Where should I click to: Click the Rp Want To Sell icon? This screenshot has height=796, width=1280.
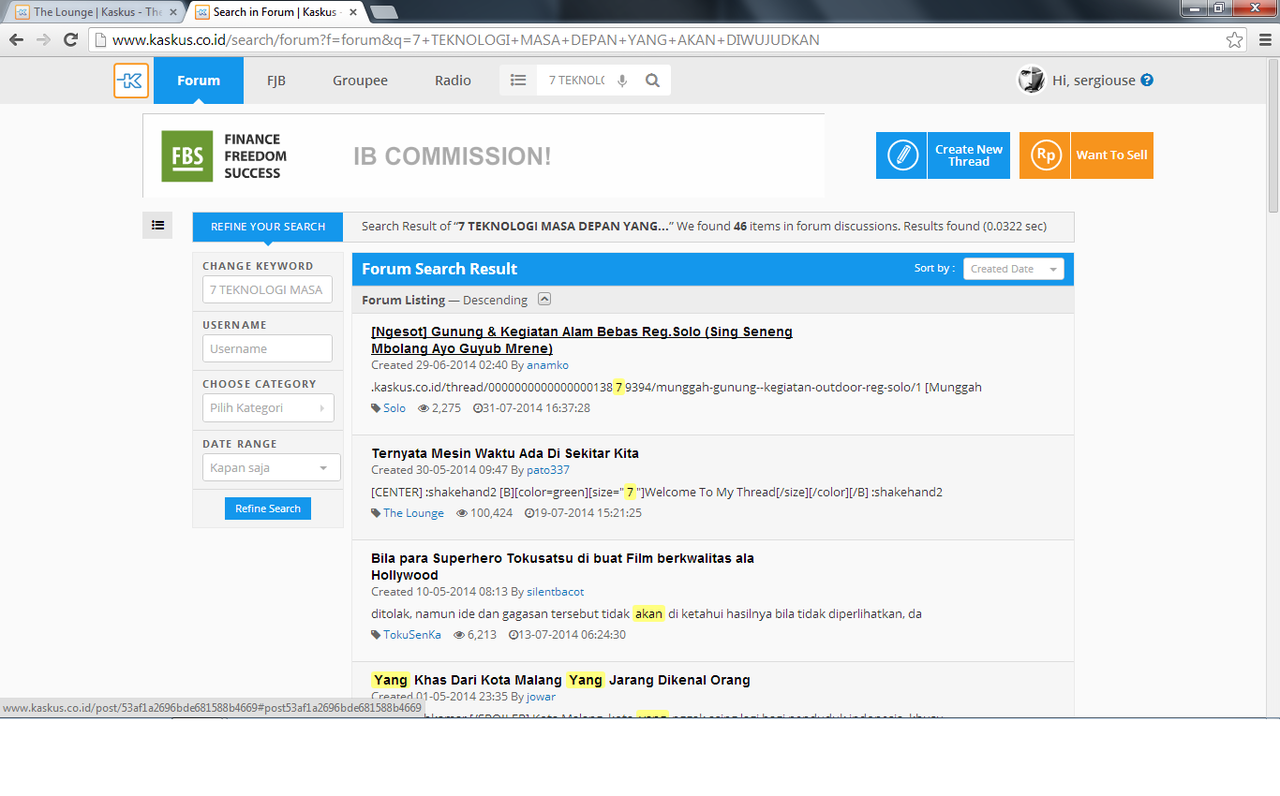(1045, 155)
